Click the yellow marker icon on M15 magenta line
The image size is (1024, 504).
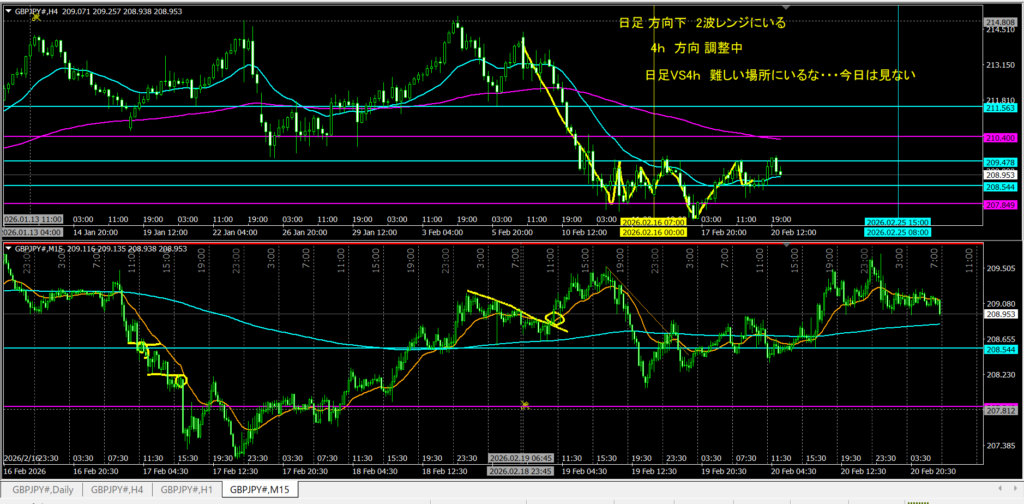pyautogui.click(x=524, y=404)
